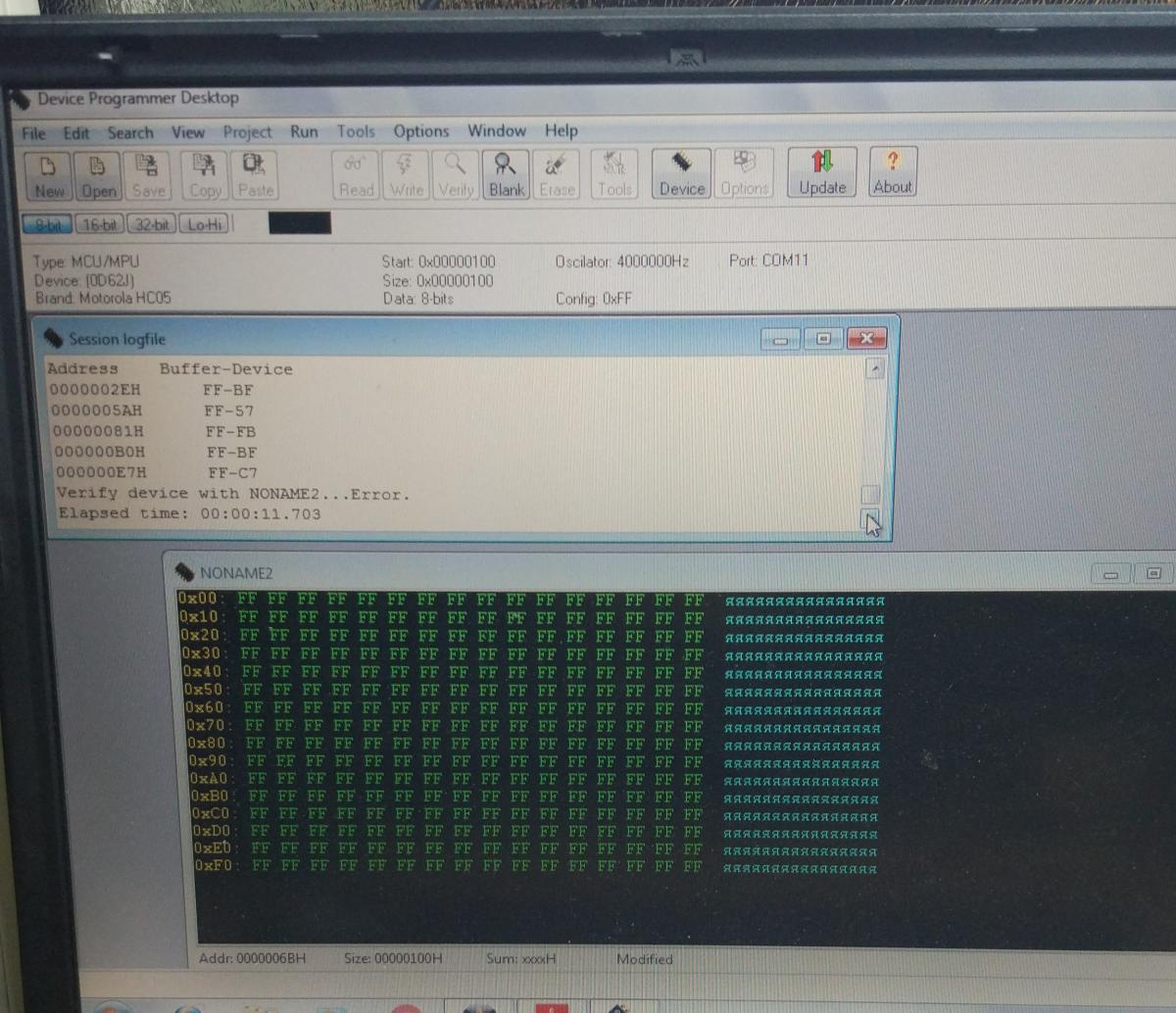Click Session logfile scrollbar up arrow
This screenshot has width=1176, height=1013.
click(x=874, y=367)
